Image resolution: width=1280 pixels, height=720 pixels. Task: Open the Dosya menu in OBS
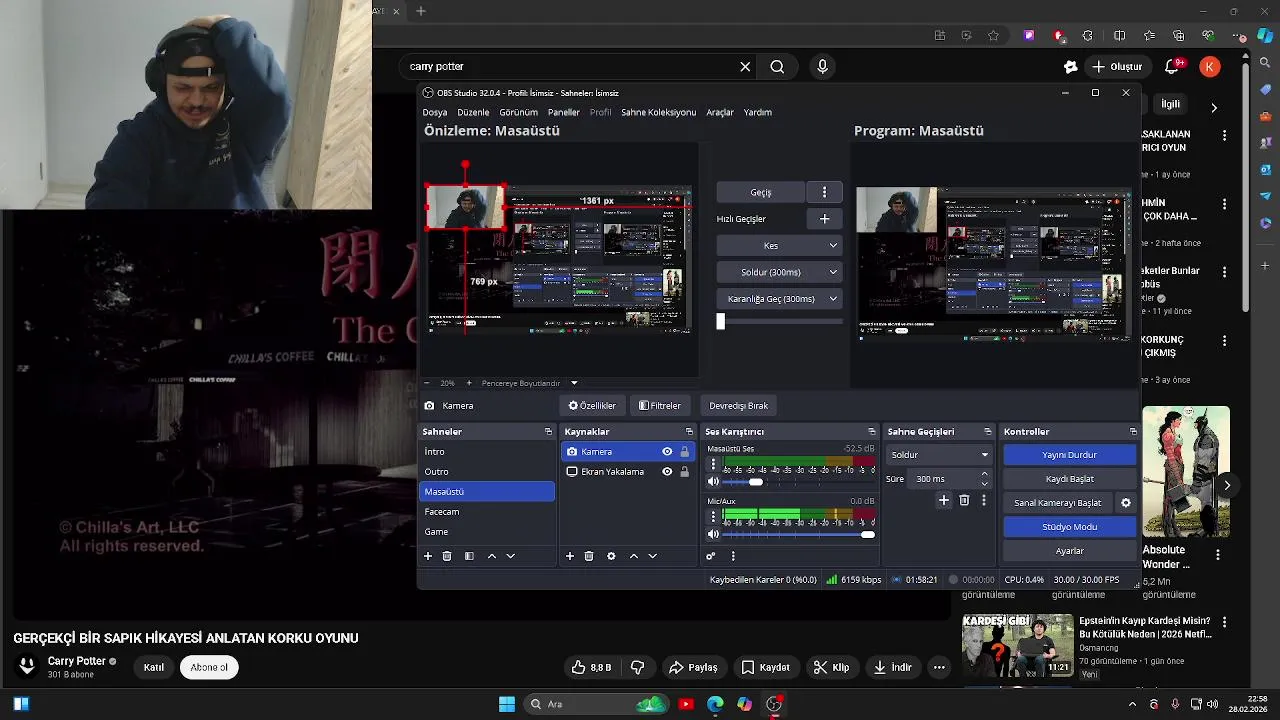point(435,112)
